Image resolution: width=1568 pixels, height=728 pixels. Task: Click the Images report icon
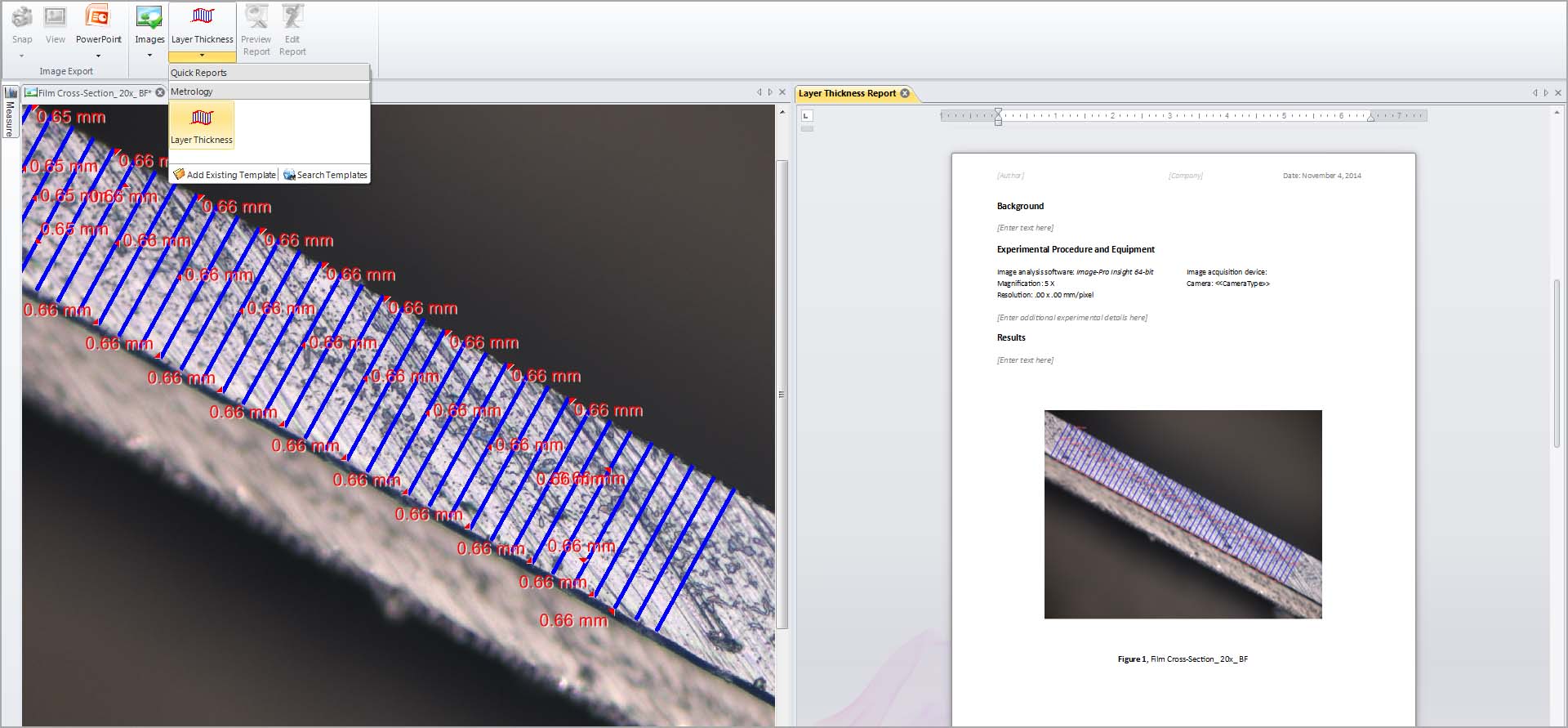[x=149, y=17]
